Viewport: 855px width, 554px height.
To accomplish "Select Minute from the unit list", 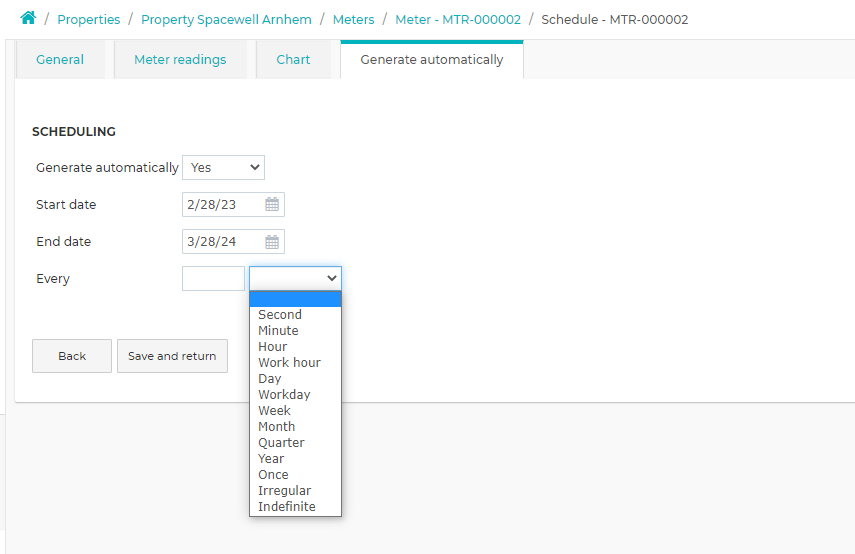I will click(x=296, y=330).
